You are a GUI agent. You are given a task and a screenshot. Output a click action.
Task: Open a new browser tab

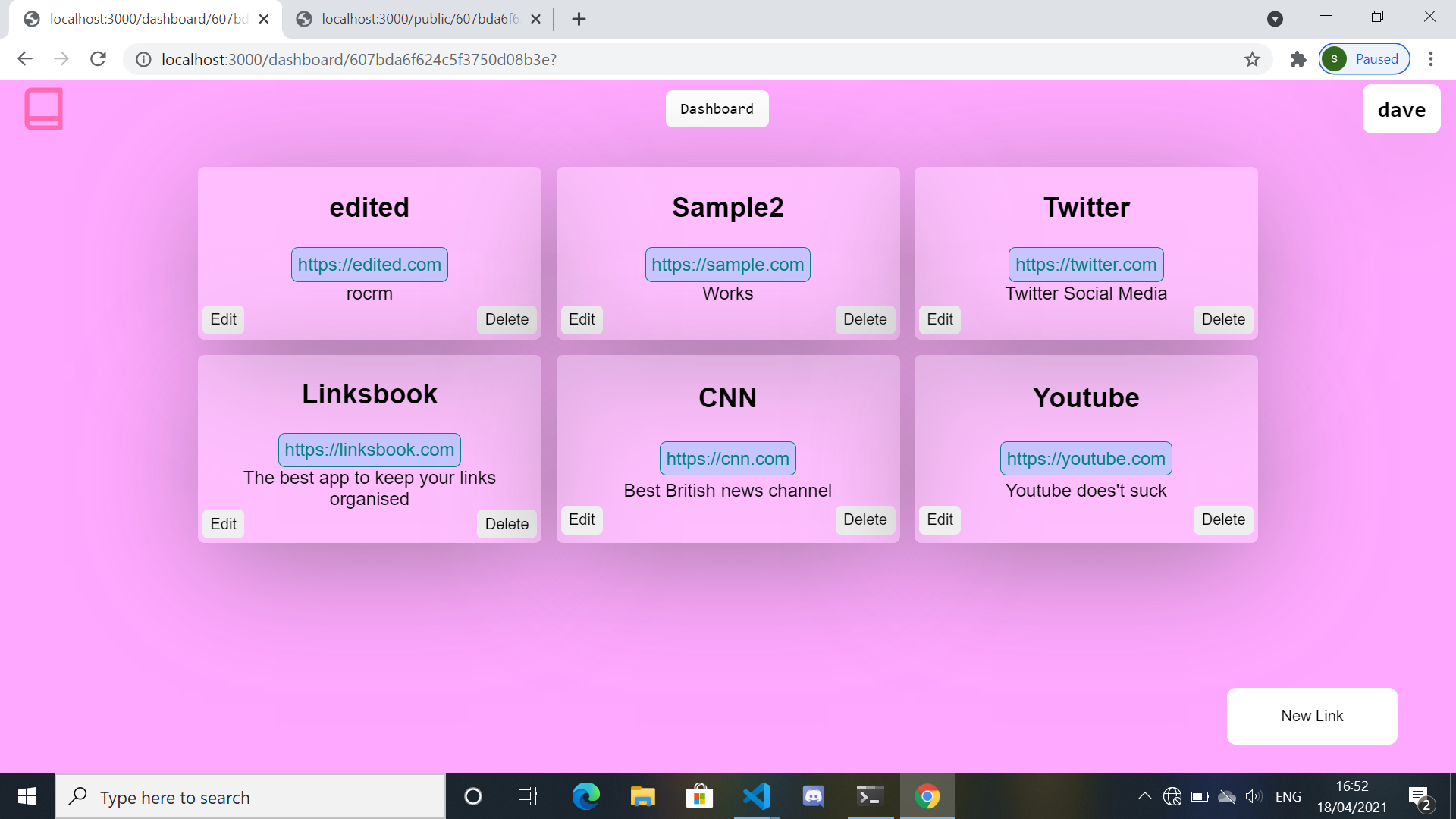pos(579,19)
